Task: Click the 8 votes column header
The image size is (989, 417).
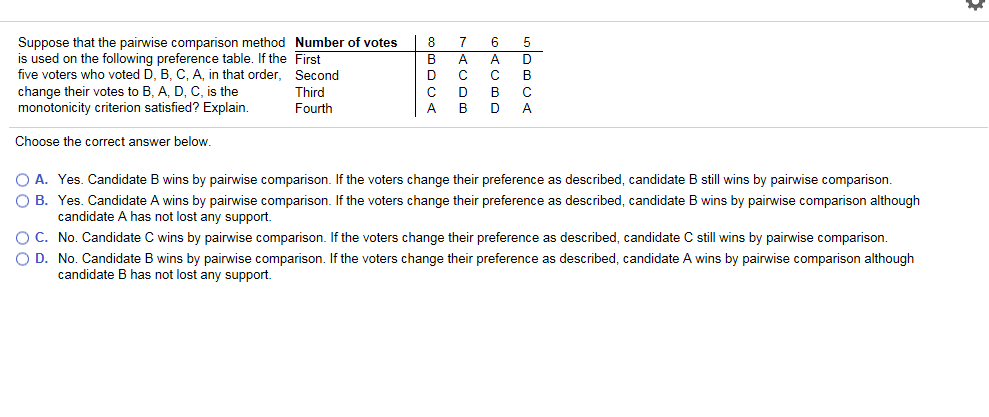Action: (431, 42)
